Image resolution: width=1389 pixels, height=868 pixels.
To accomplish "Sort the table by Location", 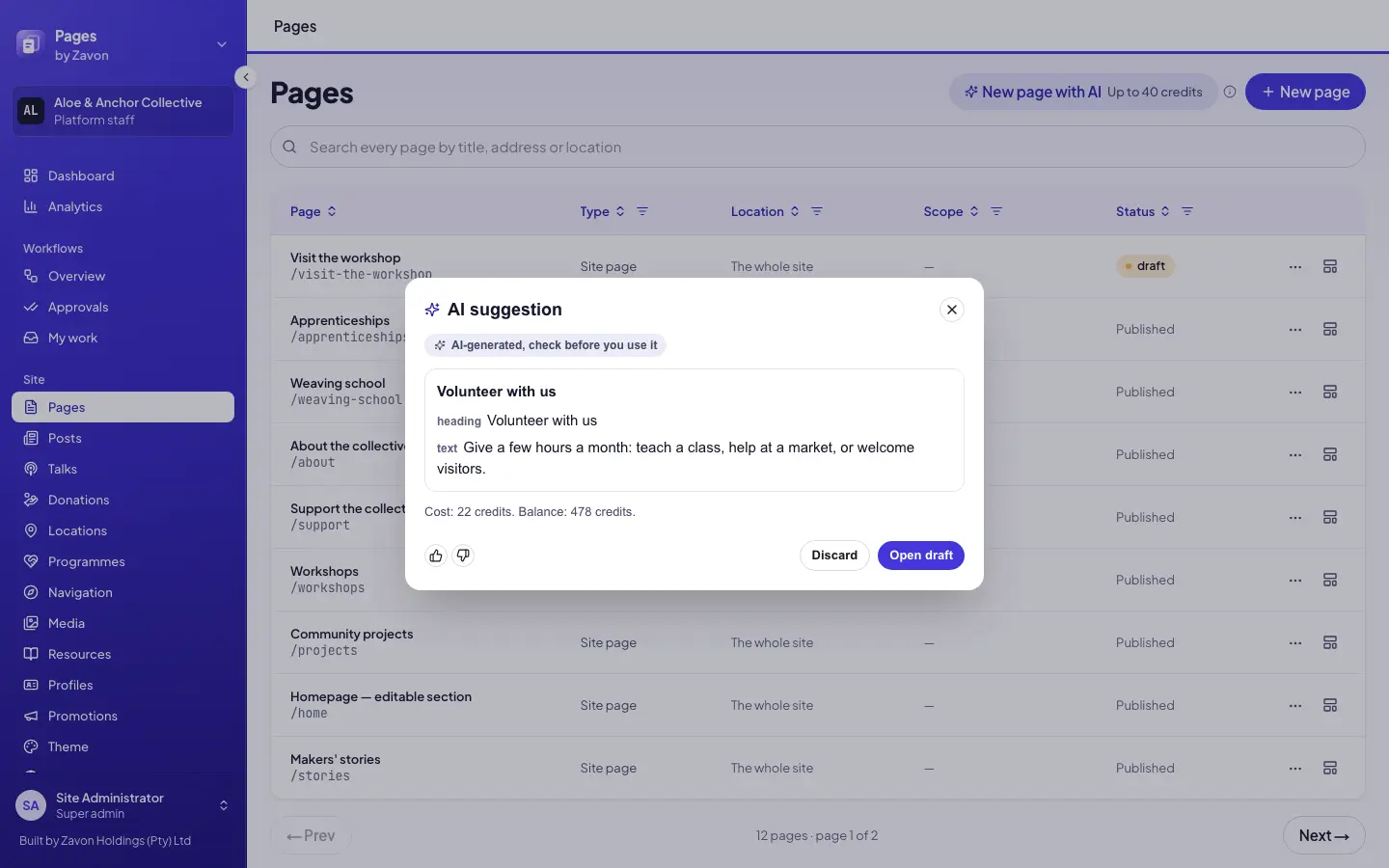I will coord(765,211).
